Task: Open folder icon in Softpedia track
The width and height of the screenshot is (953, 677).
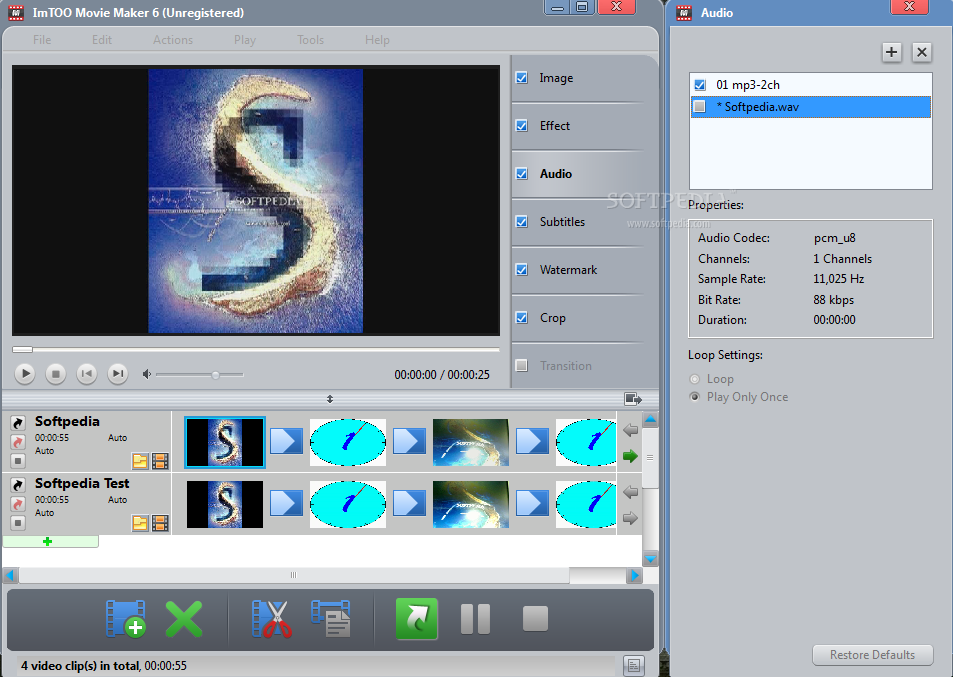Action: pyautogui.click(x=140, y=461)
